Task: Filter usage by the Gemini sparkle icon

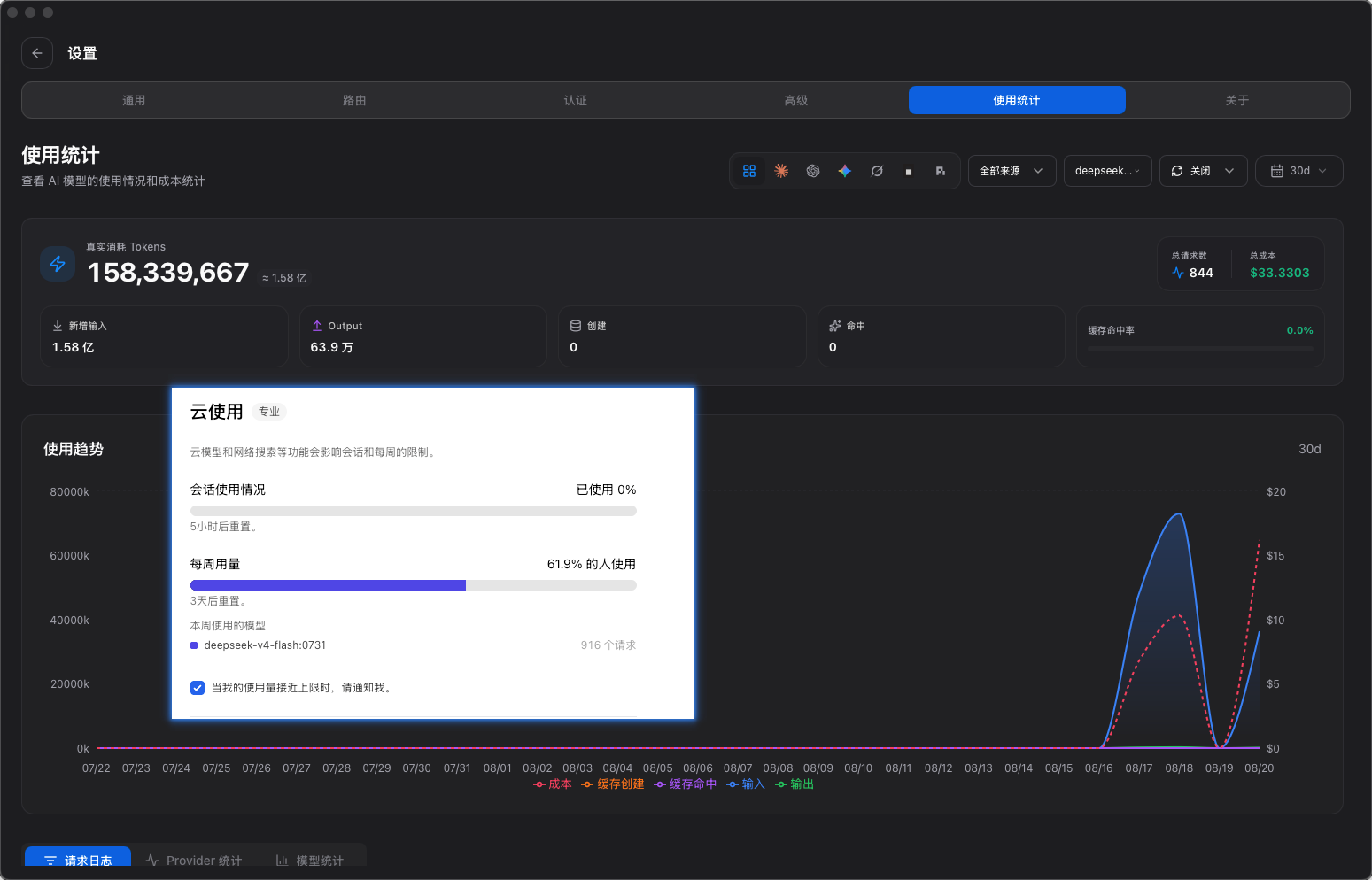Action: [x=845, y=171]
